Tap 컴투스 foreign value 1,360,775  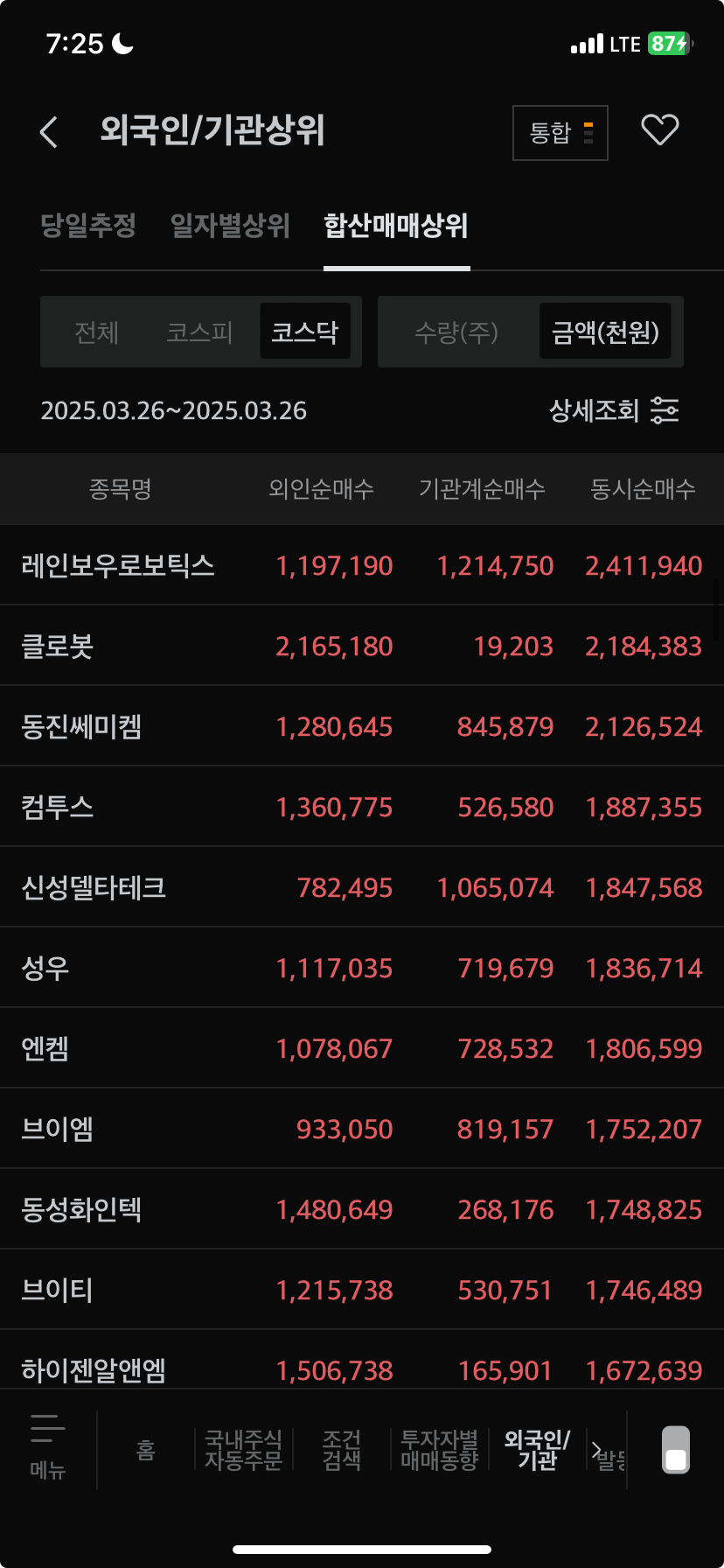pyautogui.click(x=334, y=808)
